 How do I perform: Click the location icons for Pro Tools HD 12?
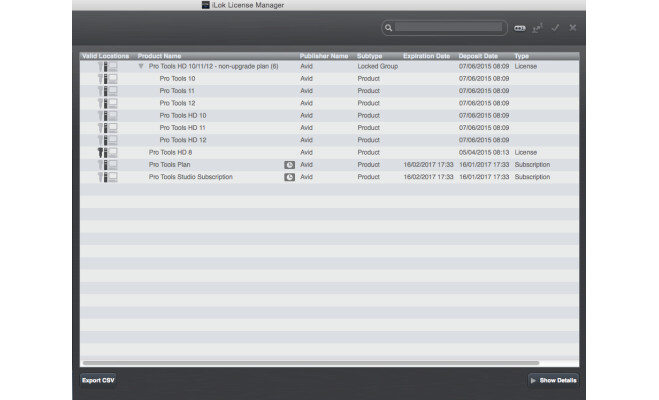(108, 140)
